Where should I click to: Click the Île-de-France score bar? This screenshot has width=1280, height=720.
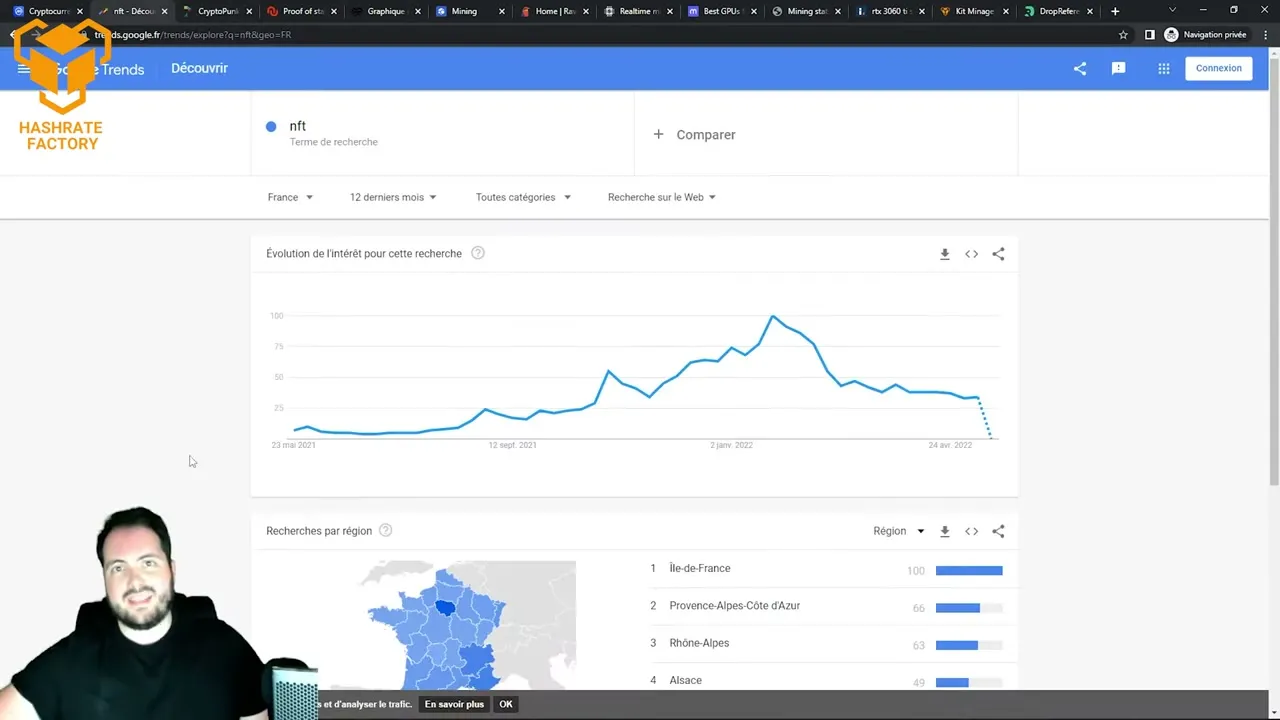point(968,570)
